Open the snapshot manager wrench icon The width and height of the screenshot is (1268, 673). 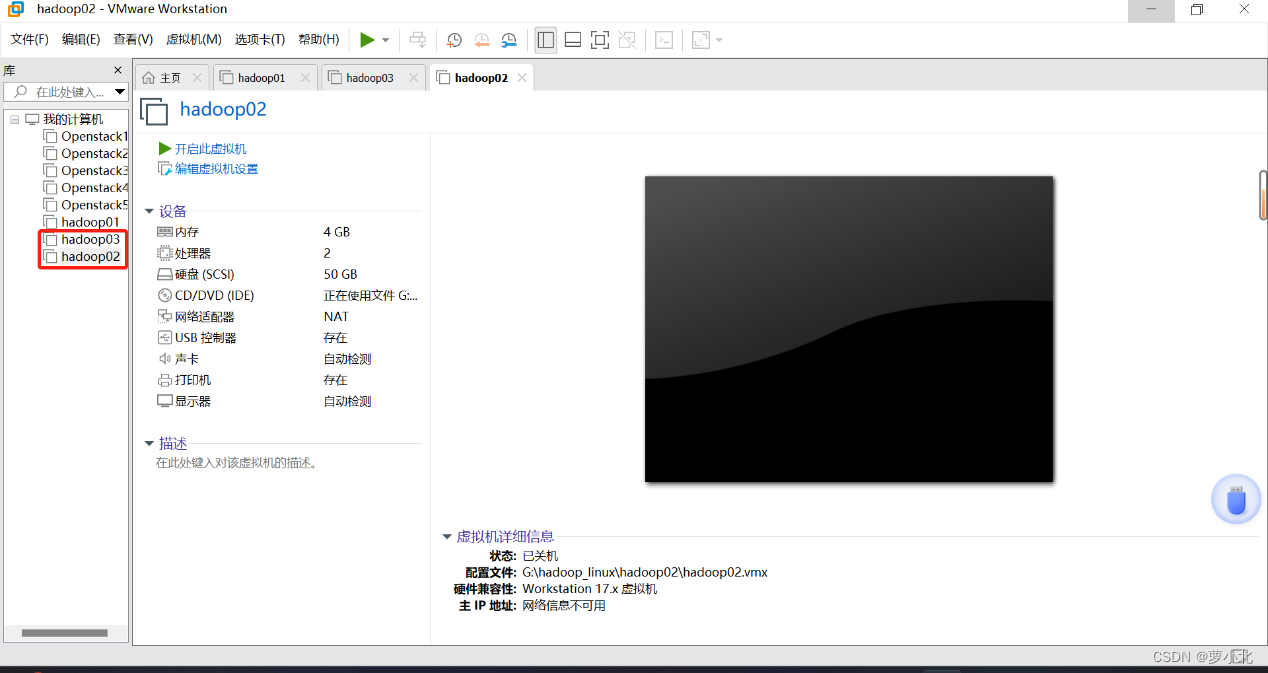(509, 40)
